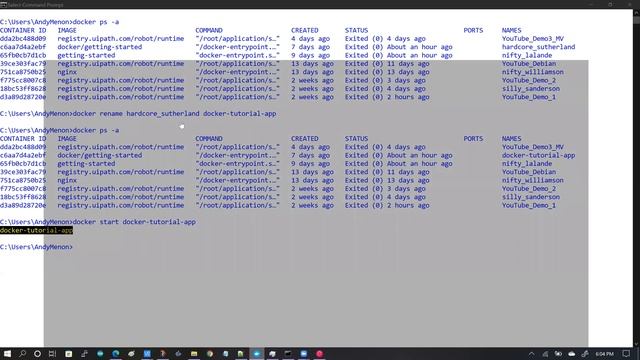Image resolution: width=640 pixels, height=360 pixels.
Task: Click hardcore_sutherland in the first NAMES column
Action: click(538, 47)
